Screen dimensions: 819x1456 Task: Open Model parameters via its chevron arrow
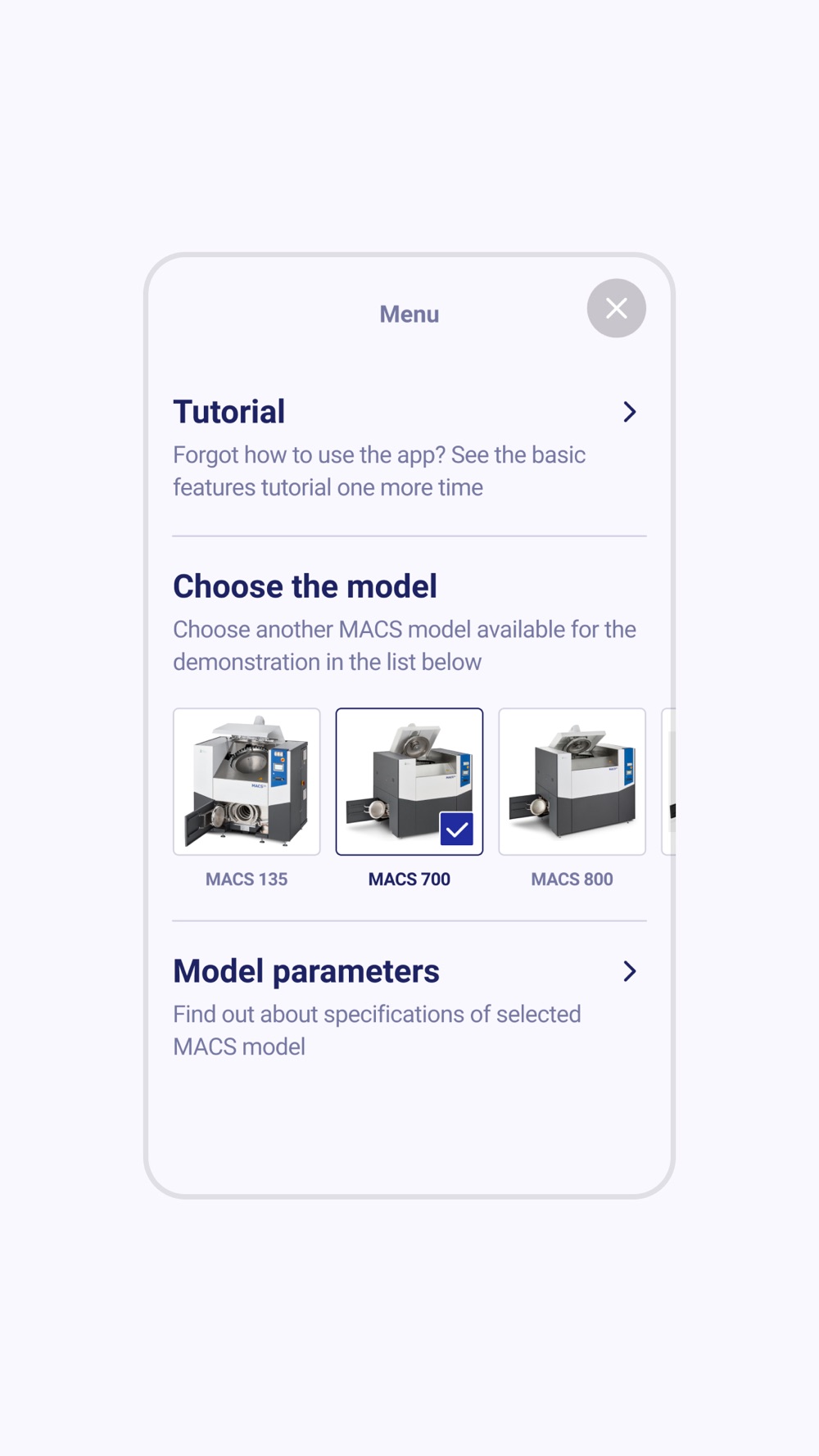point(629,971)
